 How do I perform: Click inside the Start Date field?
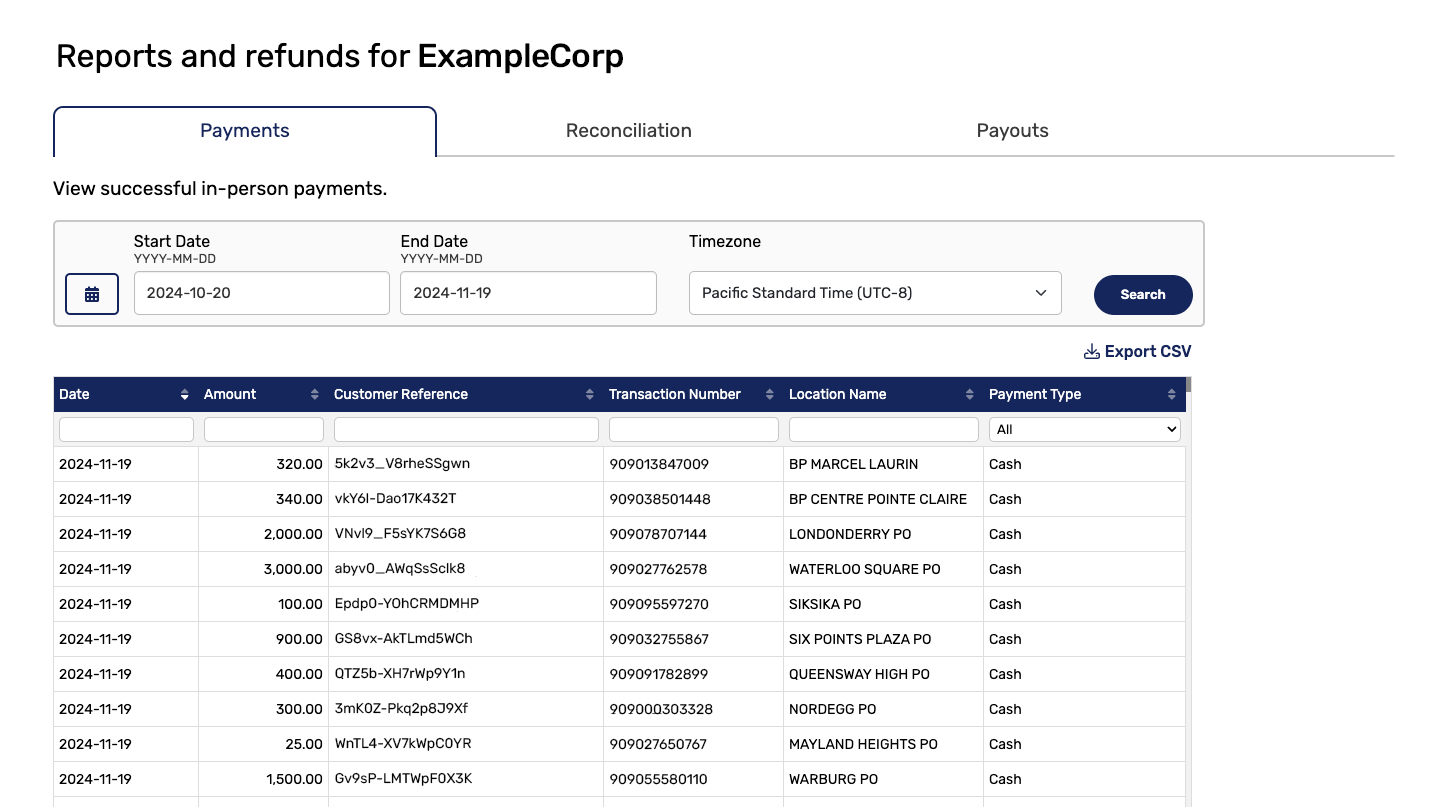[261, 293]
